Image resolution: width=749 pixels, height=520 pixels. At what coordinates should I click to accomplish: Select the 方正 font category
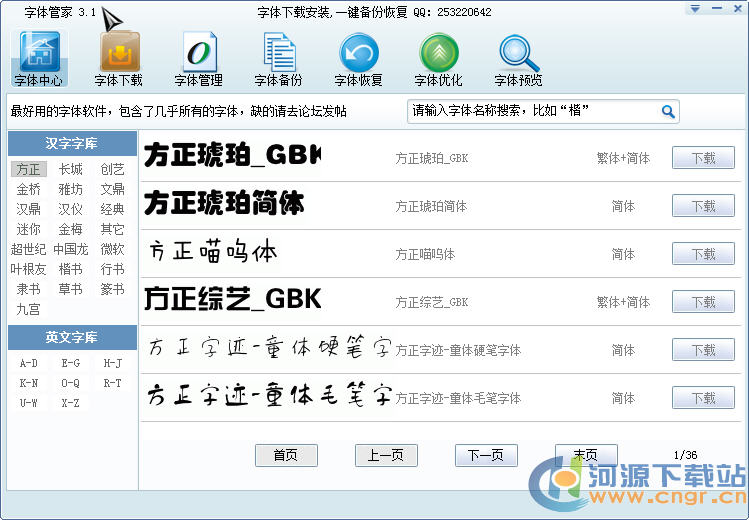click(x=29, y=170)
